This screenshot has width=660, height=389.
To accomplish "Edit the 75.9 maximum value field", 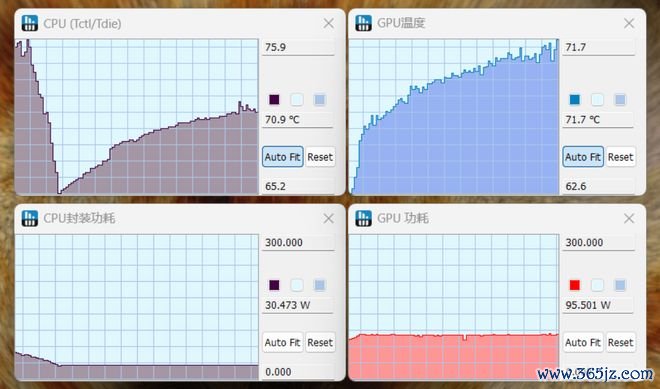I will click(x=298, y=47).
